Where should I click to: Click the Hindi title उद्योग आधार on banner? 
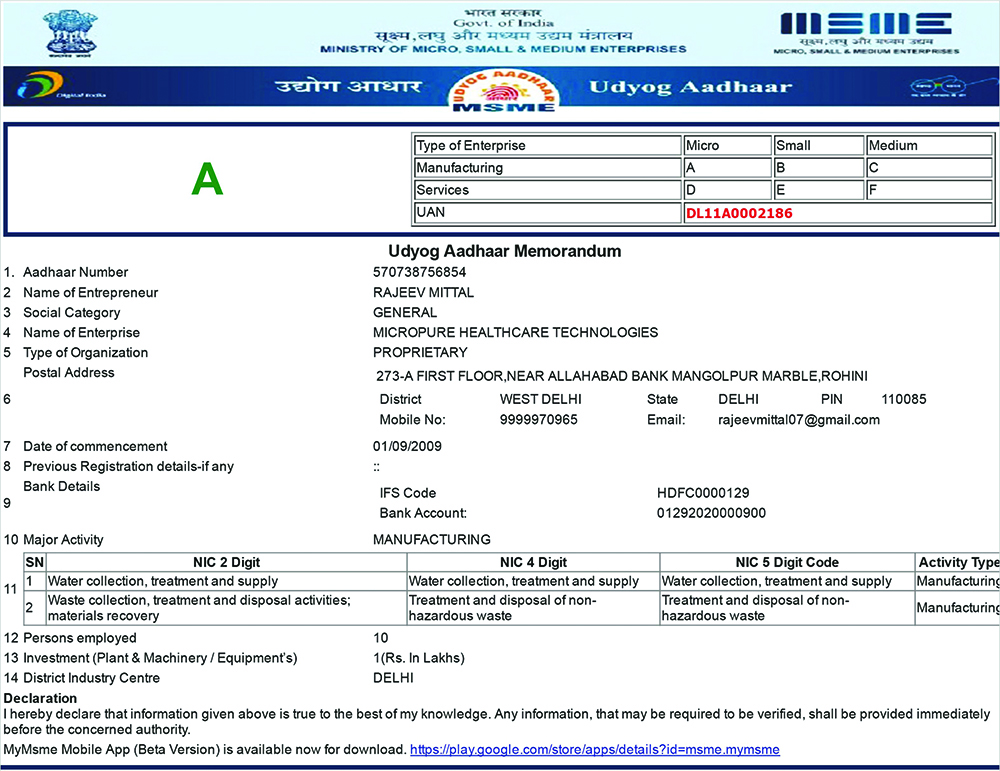pos(348,86)
